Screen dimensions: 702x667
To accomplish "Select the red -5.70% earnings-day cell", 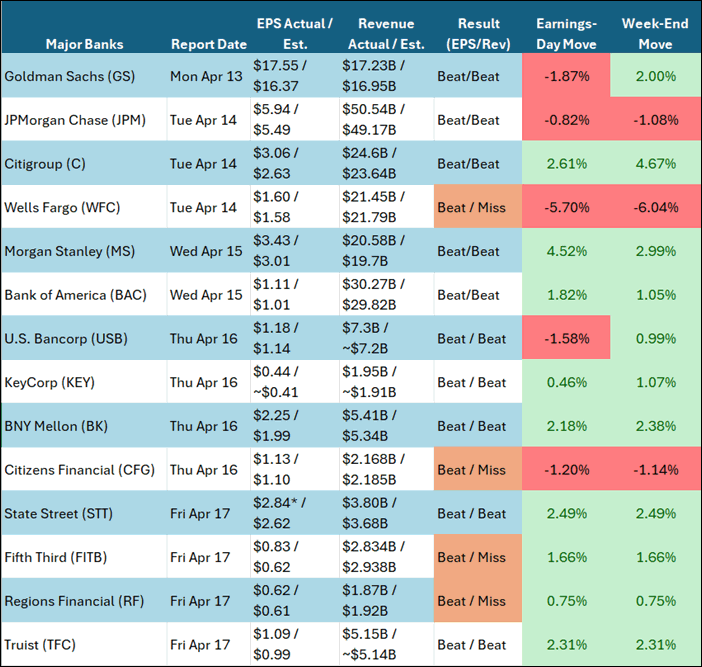I will [566, 208].
